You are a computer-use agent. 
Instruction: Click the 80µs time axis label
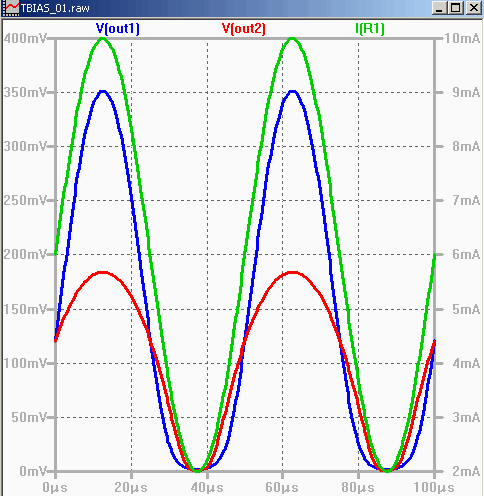(x=358, y=488)
